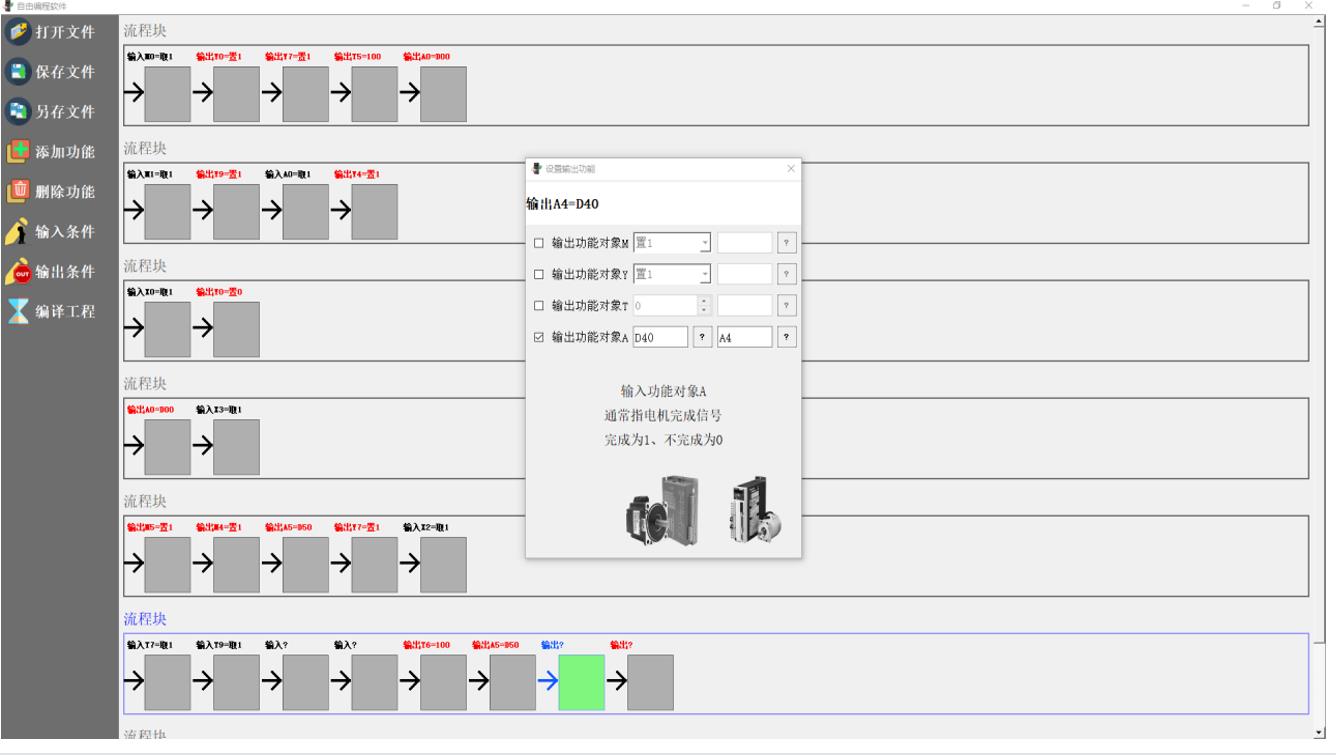Click into the D40 input field
The width and height of the screenshot is (1336, 755).
pos(660,337)
